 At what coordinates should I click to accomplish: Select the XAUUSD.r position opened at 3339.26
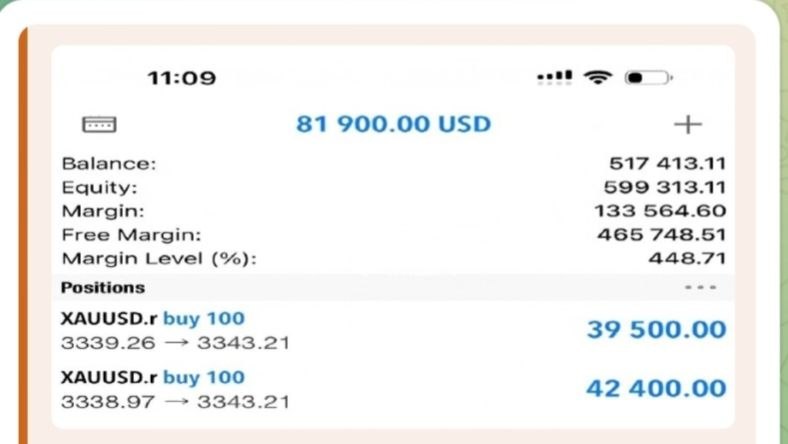coord(393,330)
